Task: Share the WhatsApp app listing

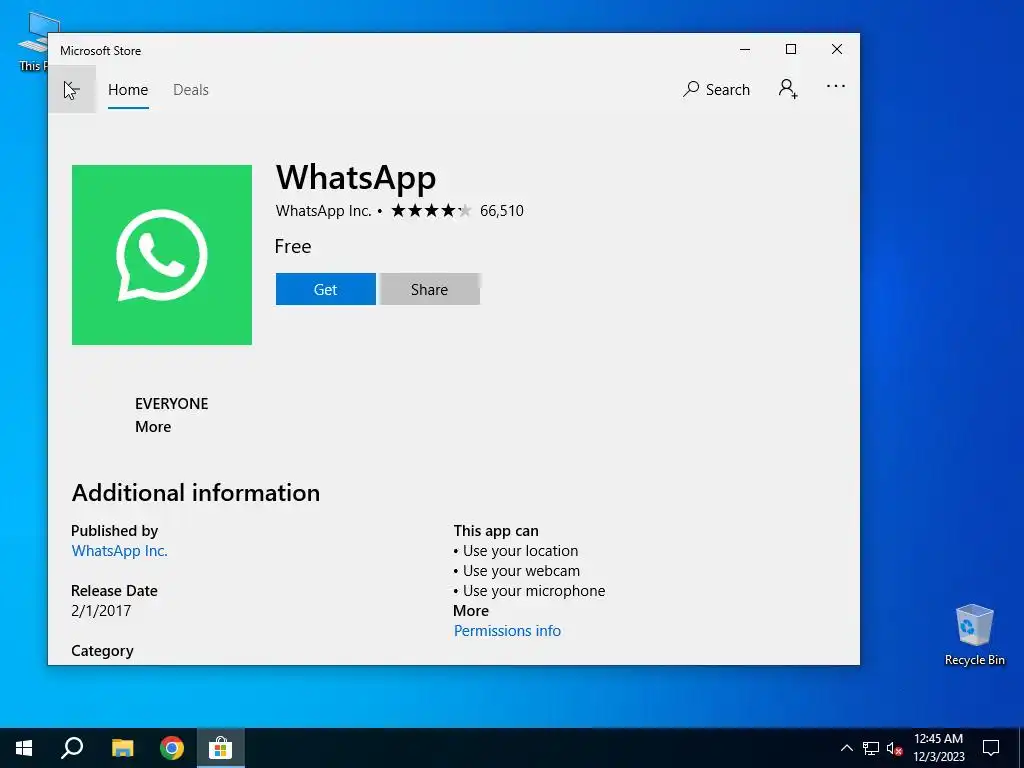Action: tap(429, 289)
